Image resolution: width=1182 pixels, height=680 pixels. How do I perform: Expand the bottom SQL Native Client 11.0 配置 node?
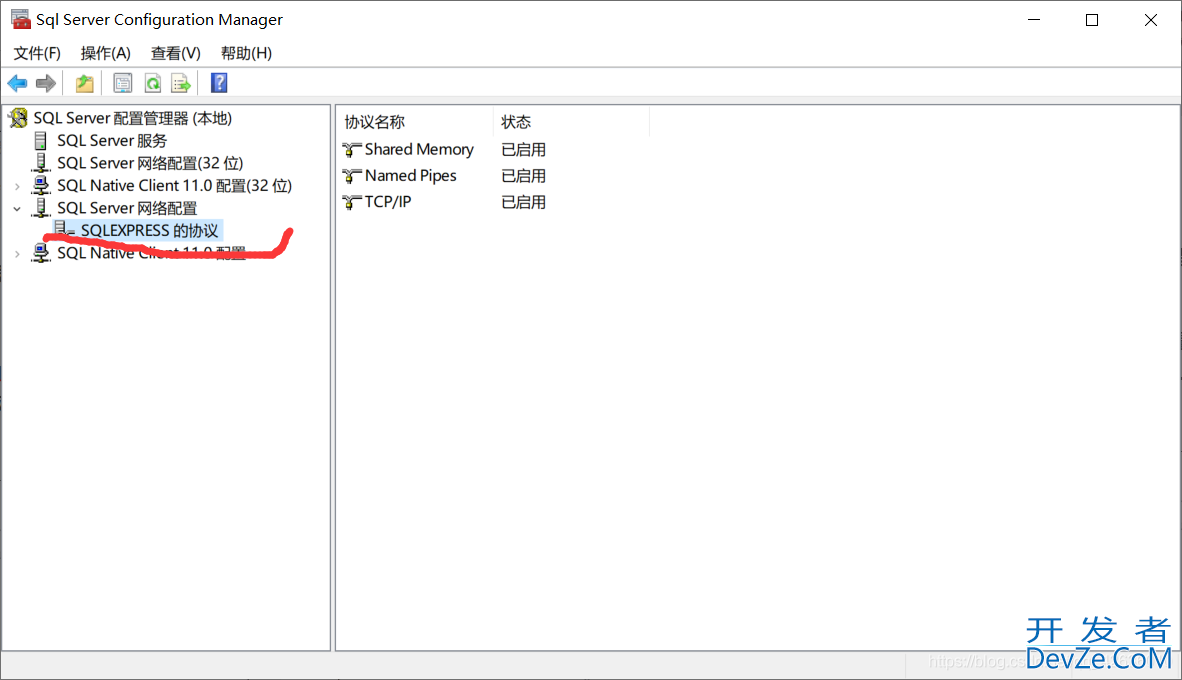[x=17, y=254]
